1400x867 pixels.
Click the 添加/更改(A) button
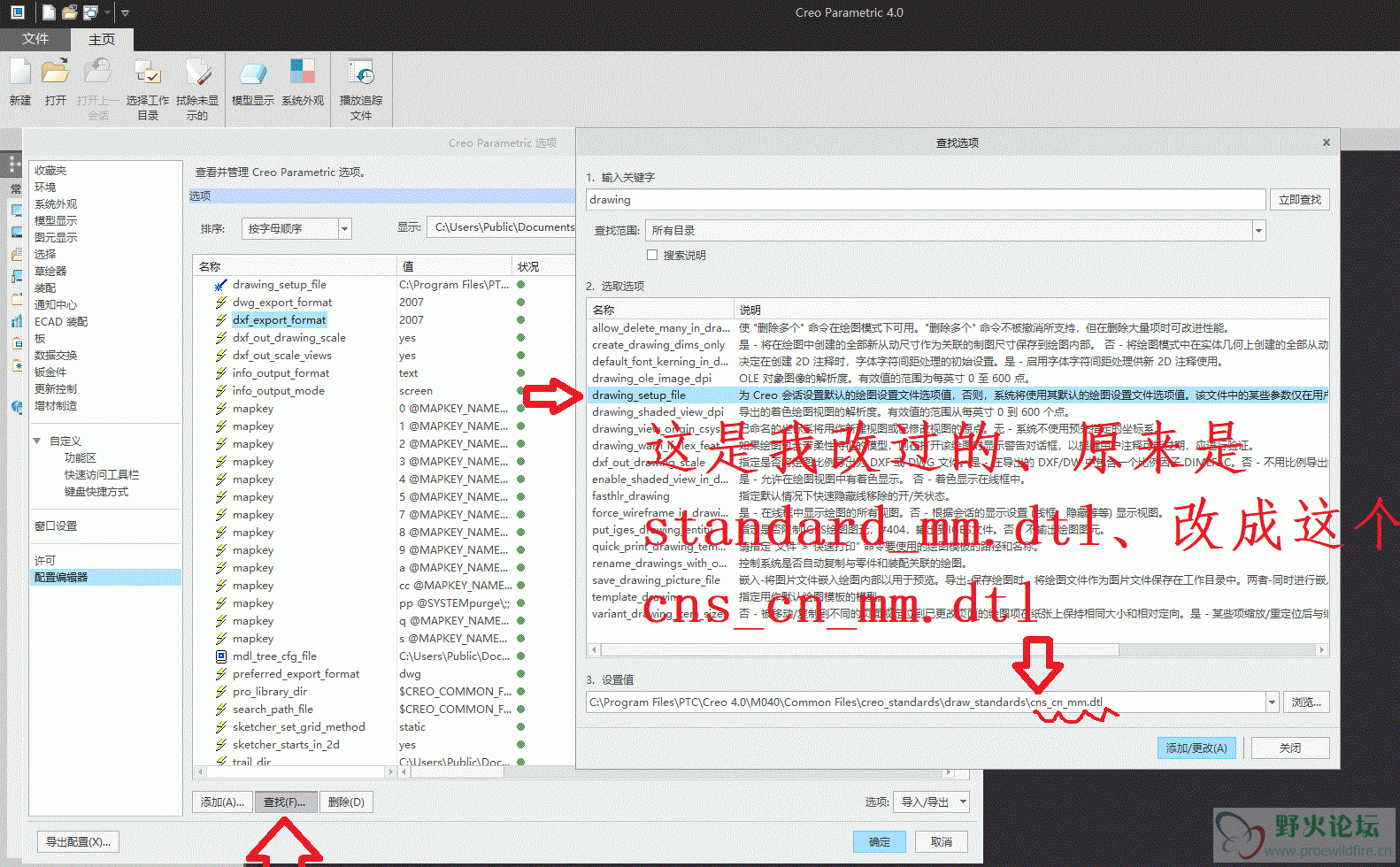1196,748
